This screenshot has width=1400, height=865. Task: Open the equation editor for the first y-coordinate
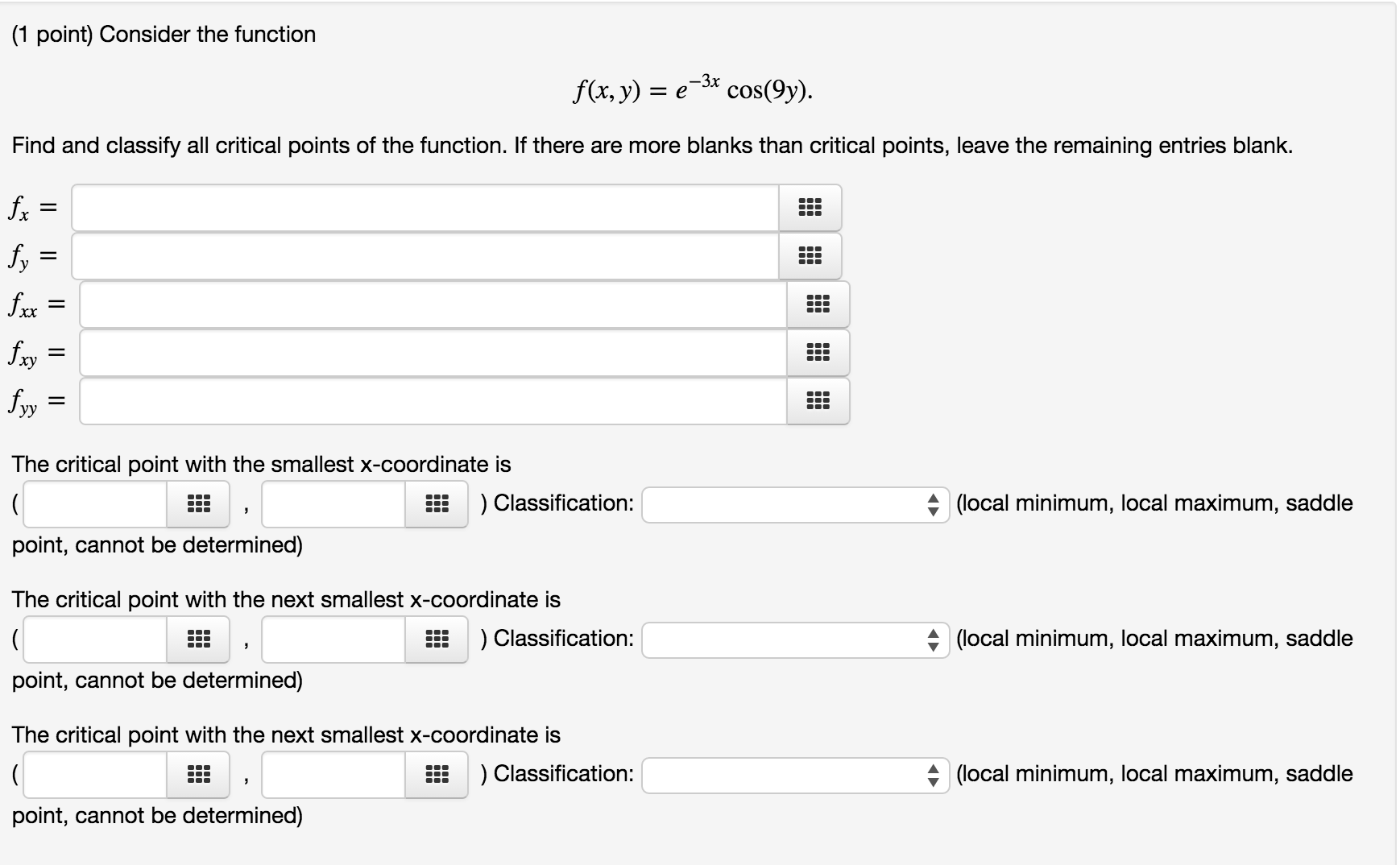(x=436, y=503)
